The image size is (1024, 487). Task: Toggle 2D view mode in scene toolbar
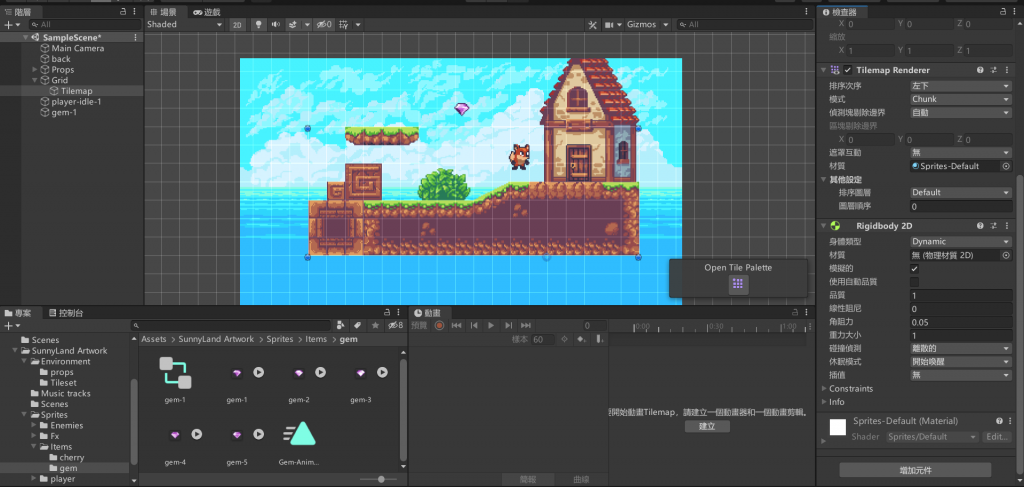tap(238, 24)
